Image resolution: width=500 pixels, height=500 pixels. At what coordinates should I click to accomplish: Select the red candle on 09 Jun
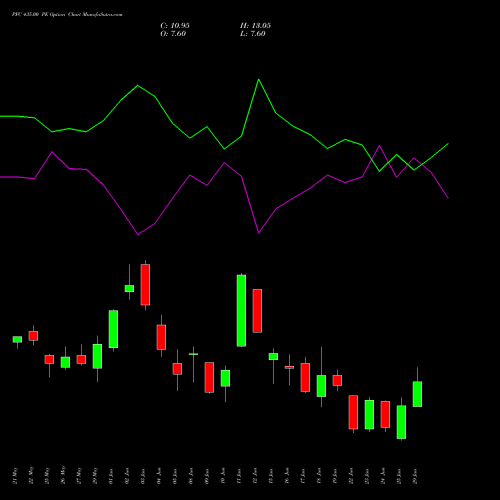click(x=209, y=377)
